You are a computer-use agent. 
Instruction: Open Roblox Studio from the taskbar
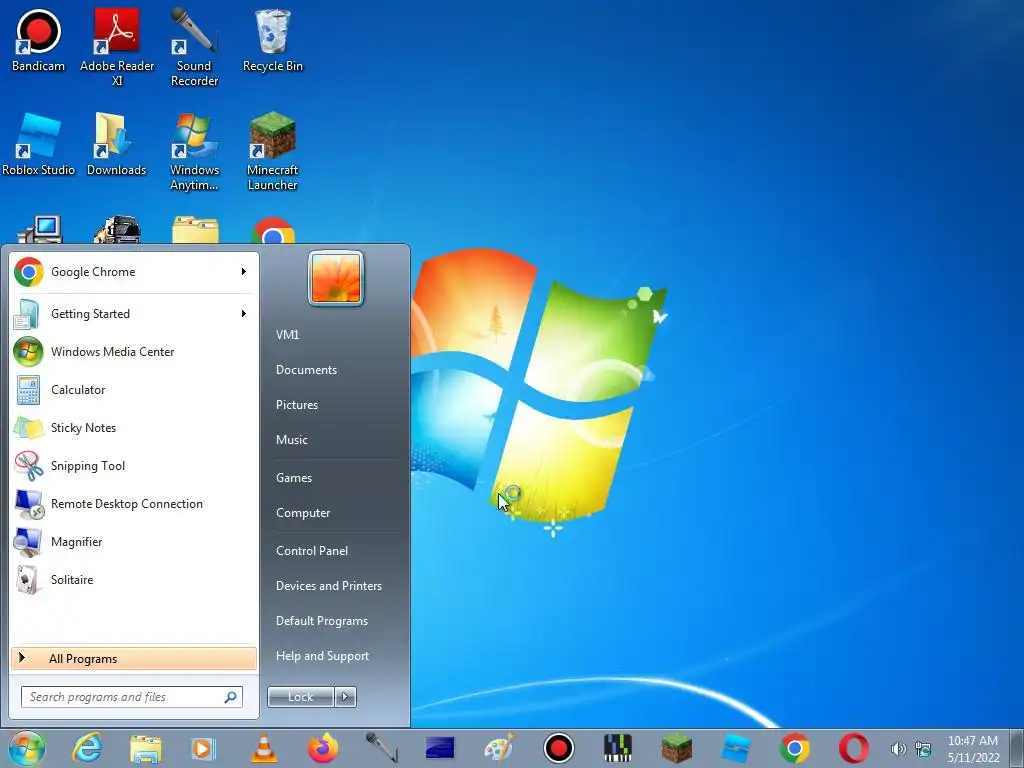click(x=736, y=748)
